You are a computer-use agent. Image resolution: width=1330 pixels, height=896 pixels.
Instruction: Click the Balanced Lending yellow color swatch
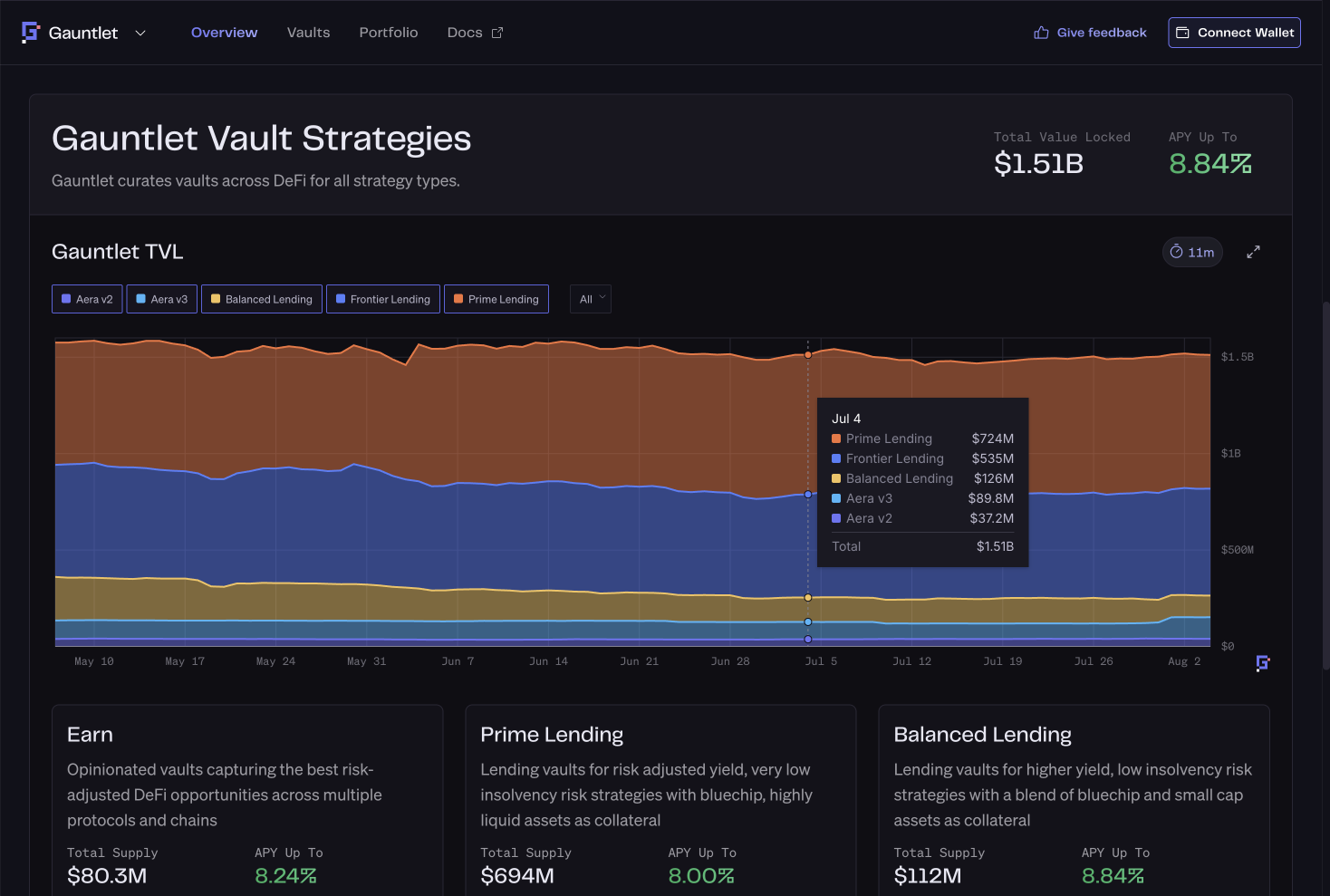pos(216,299)
